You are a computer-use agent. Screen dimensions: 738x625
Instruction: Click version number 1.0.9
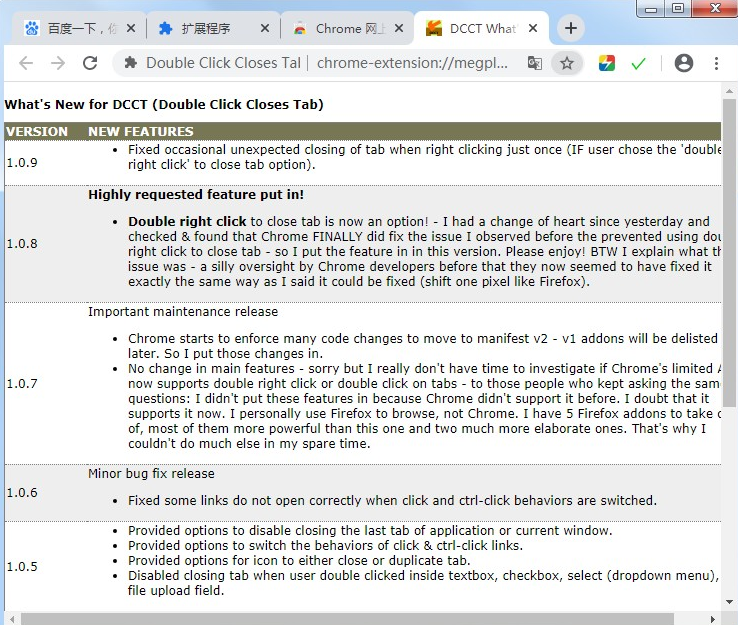point(22,162)
